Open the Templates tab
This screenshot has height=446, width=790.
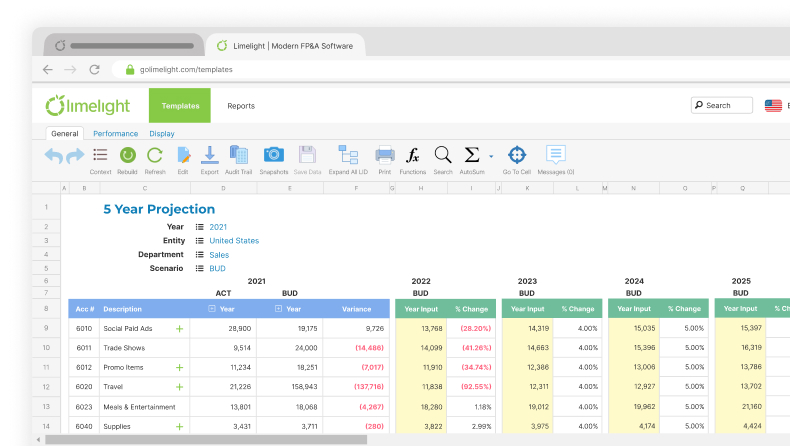click(x=180, y=105)
